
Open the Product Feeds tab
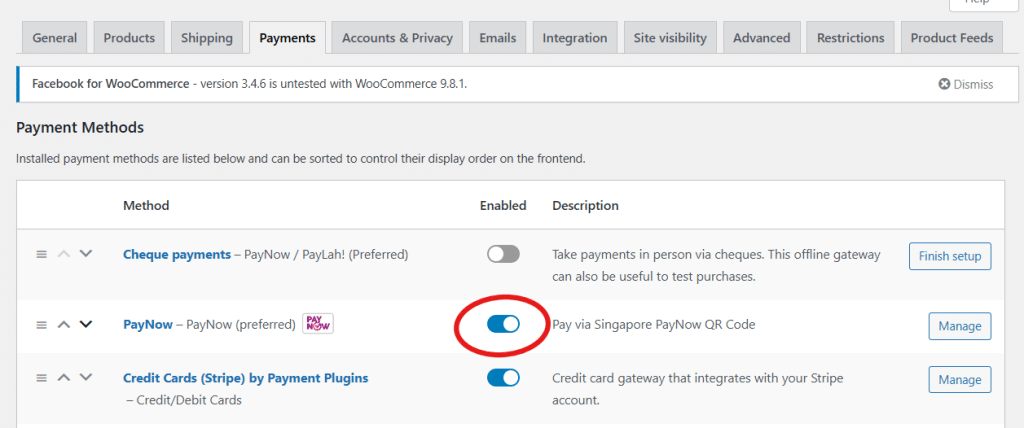coord(951,38)
